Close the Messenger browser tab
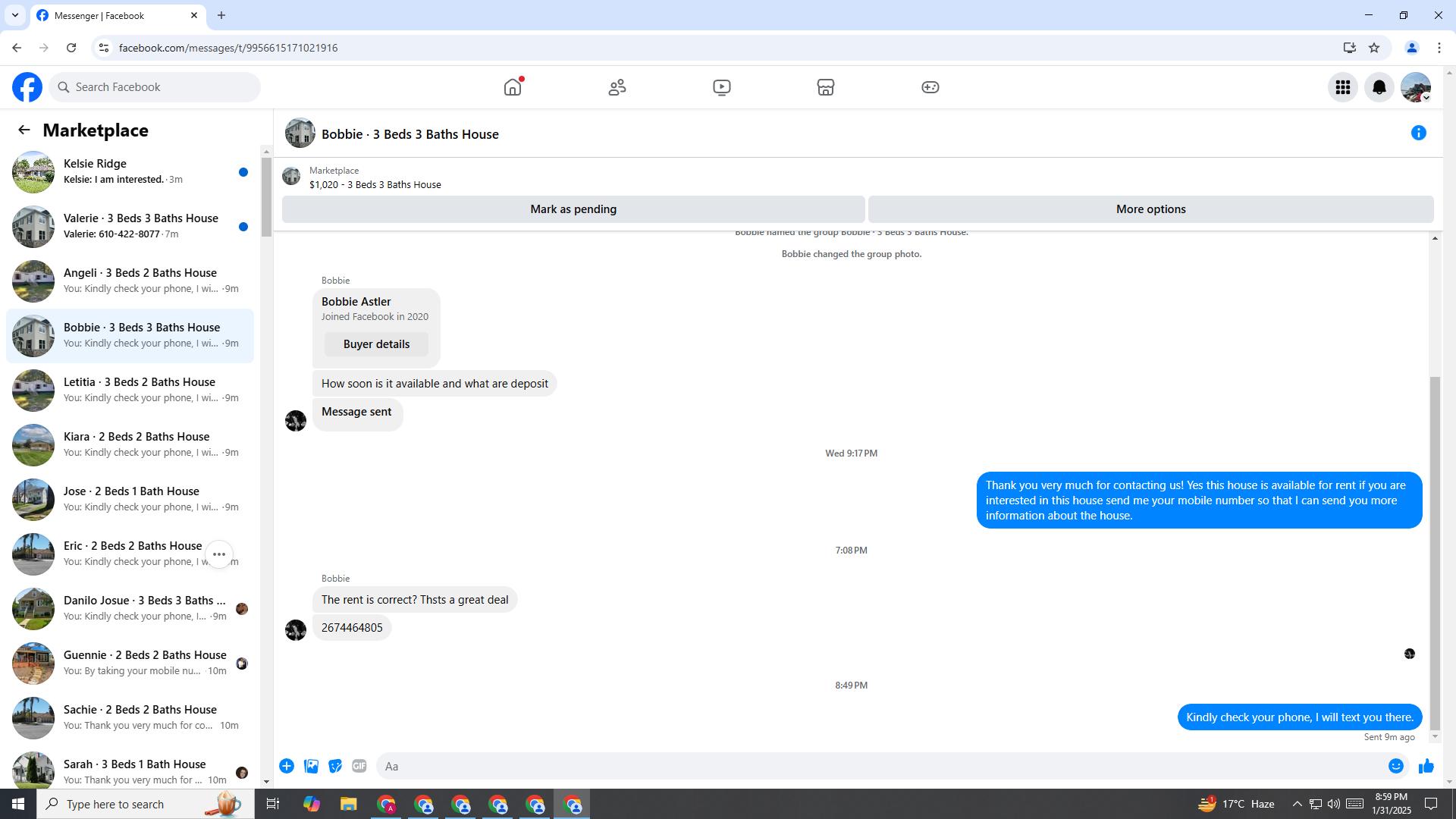 pos(194,15)
